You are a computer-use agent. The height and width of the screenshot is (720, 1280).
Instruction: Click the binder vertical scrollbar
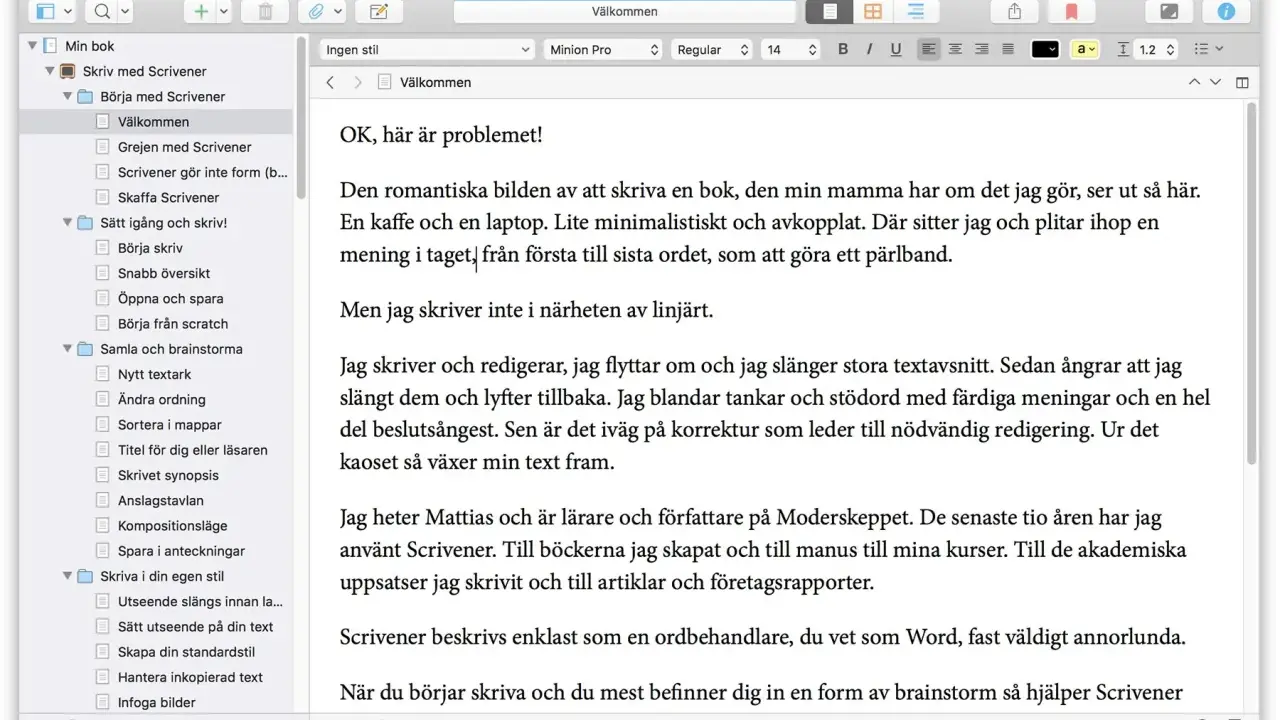[301, 118]
